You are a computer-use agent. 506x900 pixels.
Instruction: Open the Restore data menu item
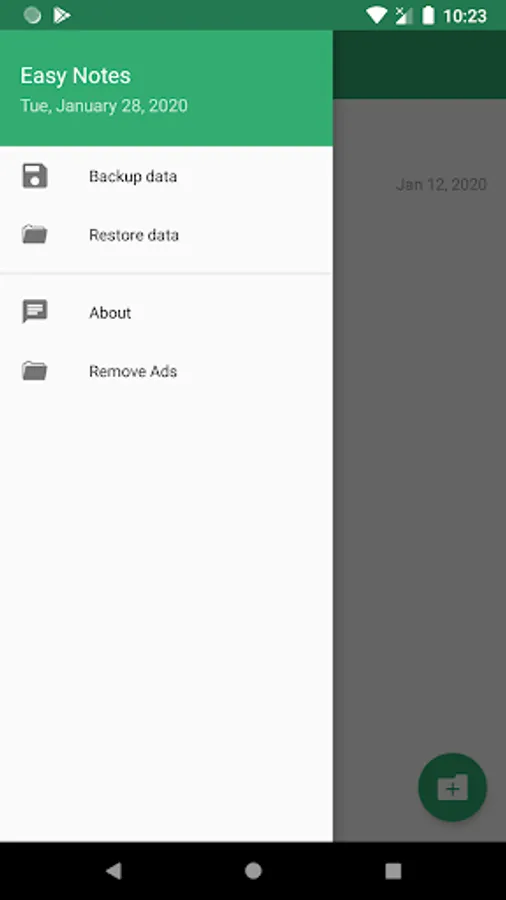point(166,235)
